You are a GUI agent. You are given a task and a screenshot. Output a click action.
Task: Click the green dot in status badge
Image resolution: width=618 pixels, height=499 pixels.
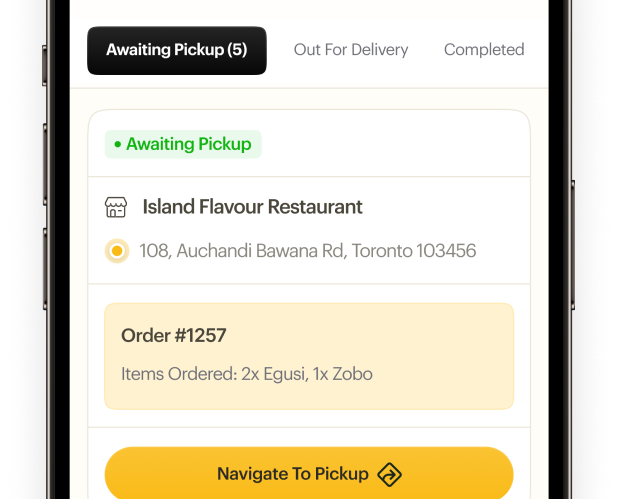click(x=117, y=145)
